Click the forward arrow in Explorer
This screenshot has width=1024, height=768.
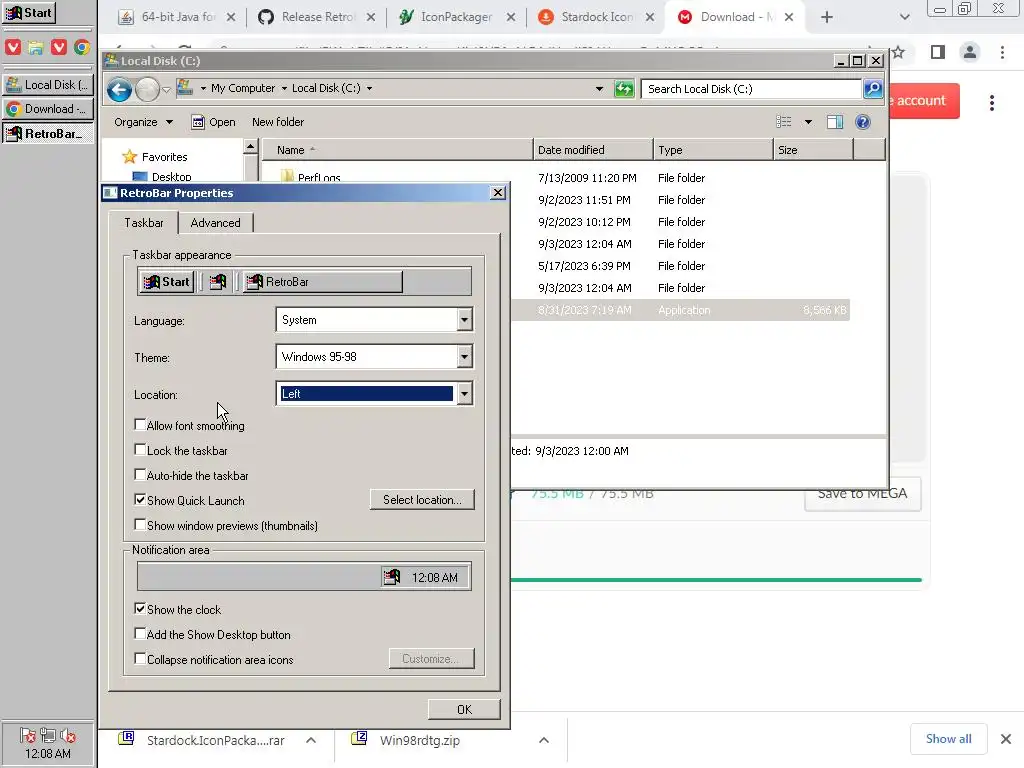click(x=147, y=89)
